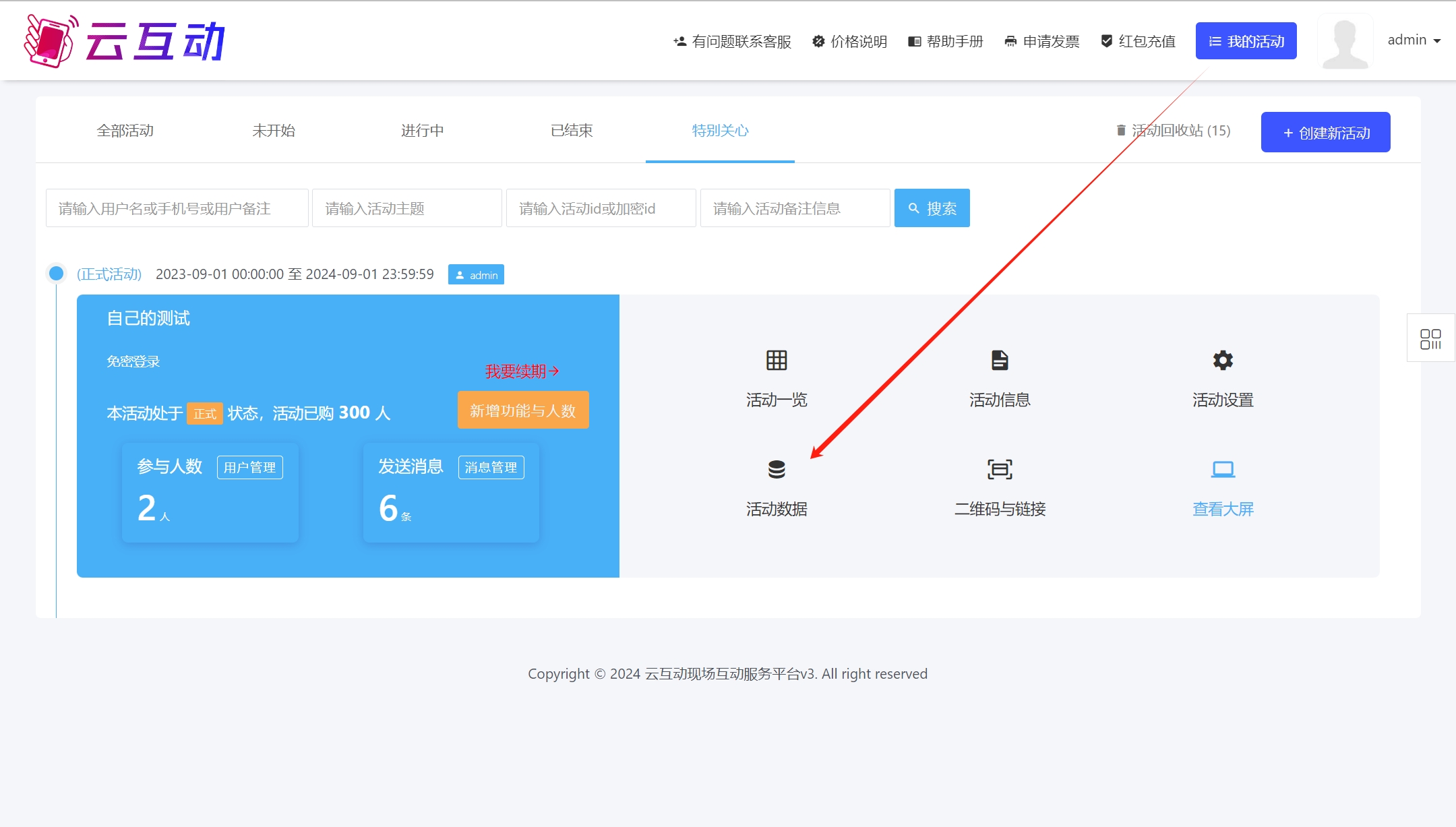The image size is (1456, 827).
Task: Click the 活动数据 label
Action: tap(777, 509)
